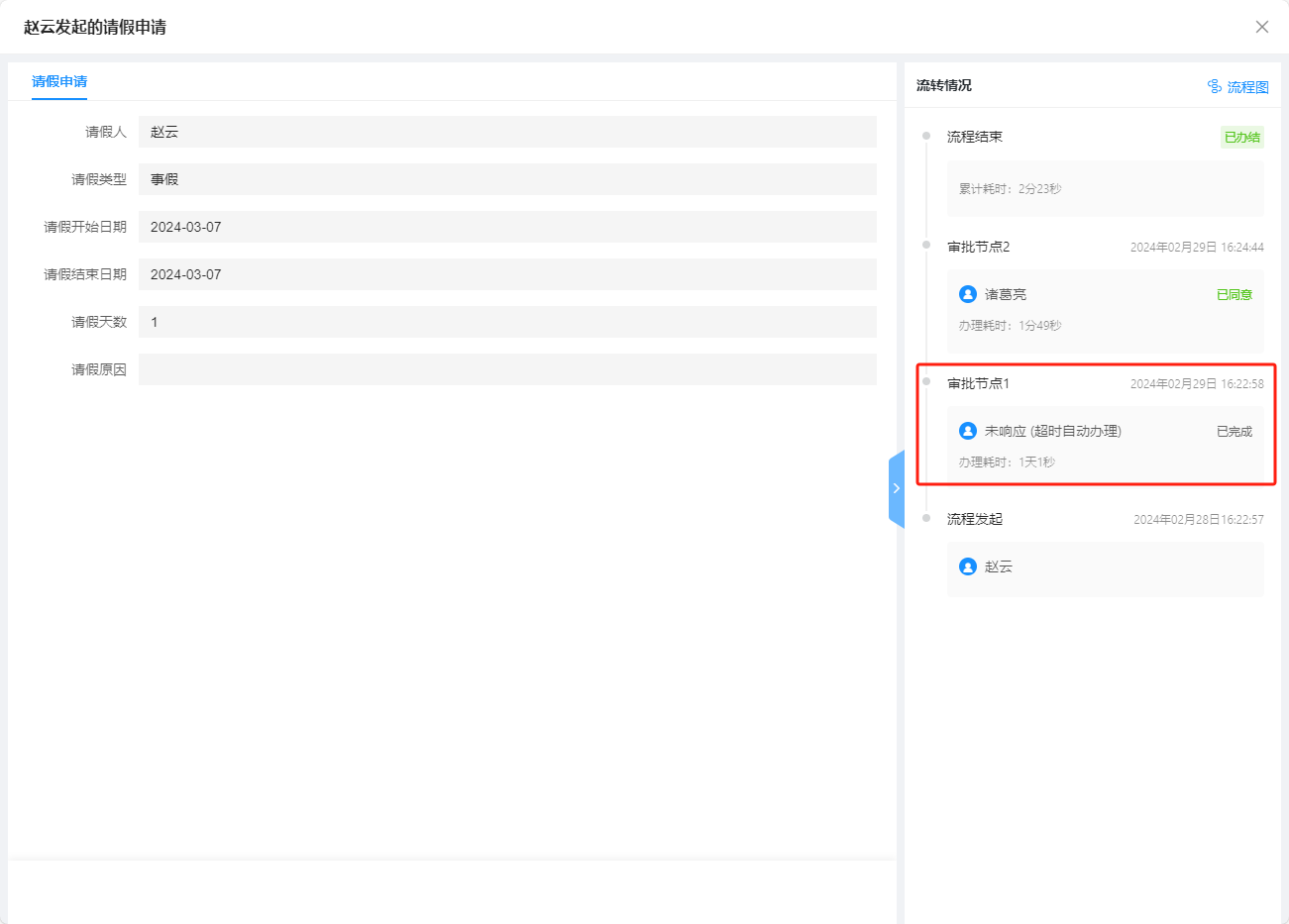Click 赵云's avatar in 流程发起 node

click(968, 566)
